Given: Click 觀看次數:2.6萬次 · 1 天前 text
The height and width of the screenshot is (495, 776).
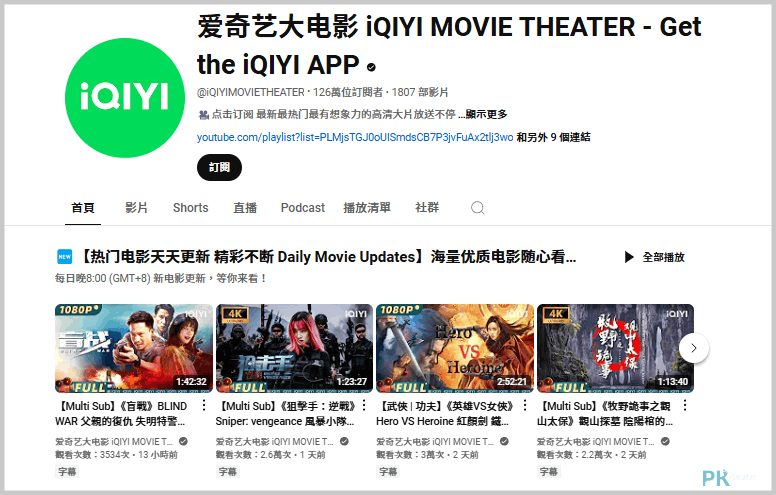Looking at the screenshot, I should (271, 454).
